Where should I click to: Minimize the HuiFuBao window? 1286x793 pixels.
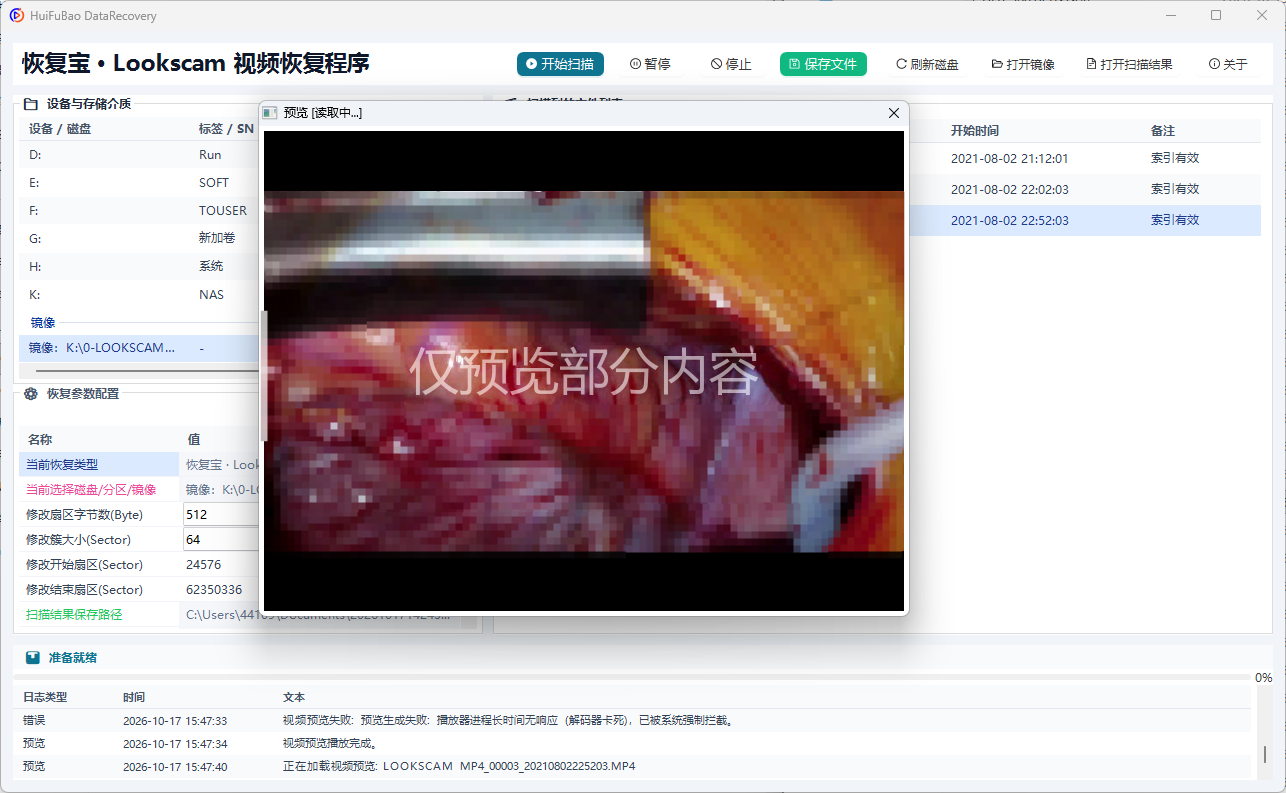tap(1171, 15)
